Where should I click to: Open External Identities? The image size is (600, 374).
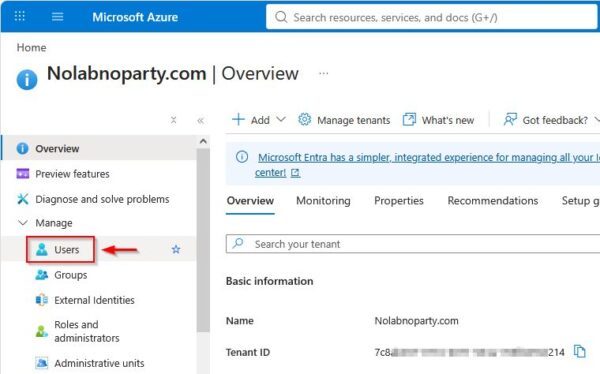(94, 300)
